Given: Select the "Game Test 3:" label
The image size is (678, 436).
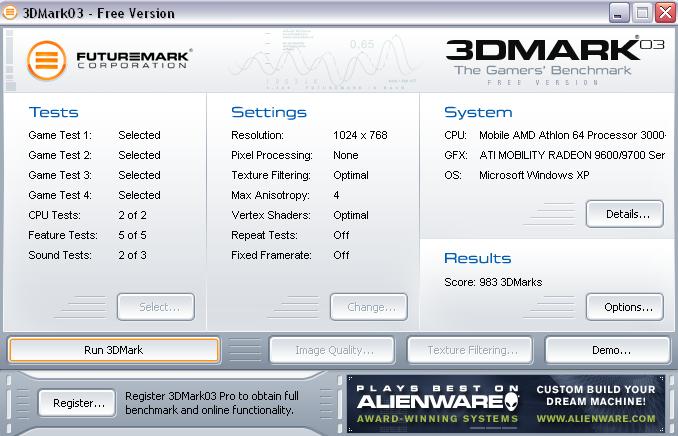Looking at the screenshot, I should [60, 175].
